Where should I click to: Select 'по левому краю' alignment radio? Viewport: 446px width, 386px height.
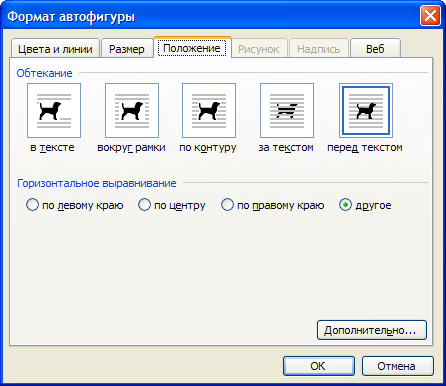pyautogui.click(x=32, y=205)
